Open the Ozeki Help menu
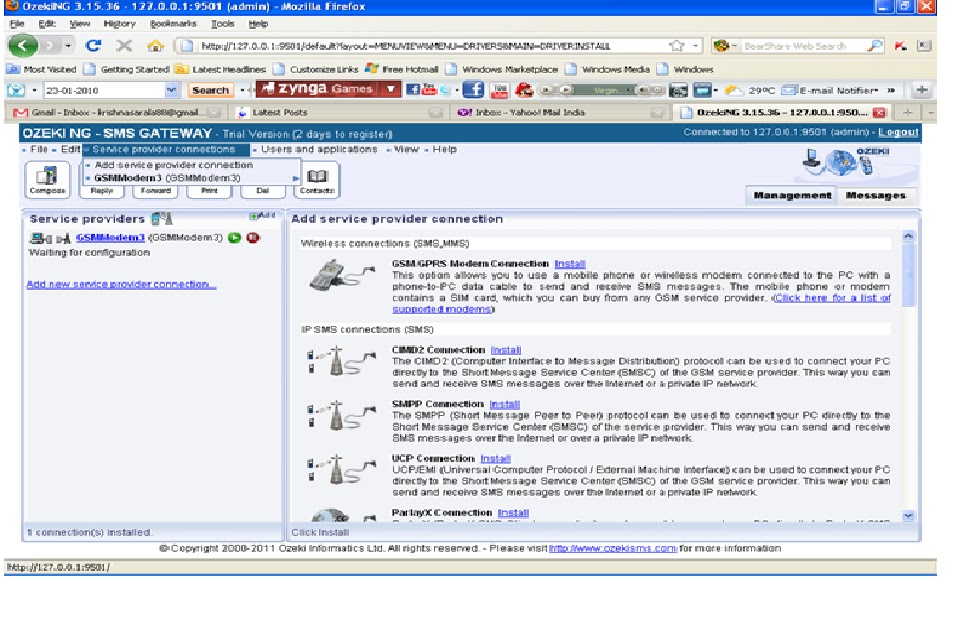This screenshot has width=962, height=630. (x=444, y=149)
